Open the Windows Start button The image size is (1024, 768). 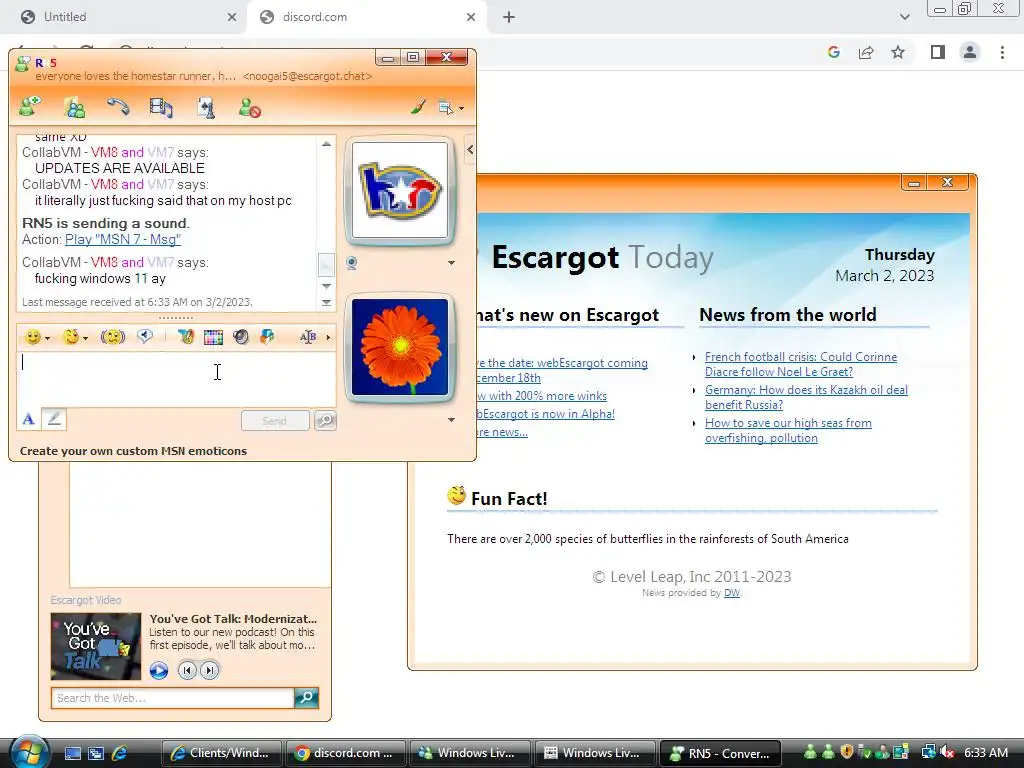(27, 752)
